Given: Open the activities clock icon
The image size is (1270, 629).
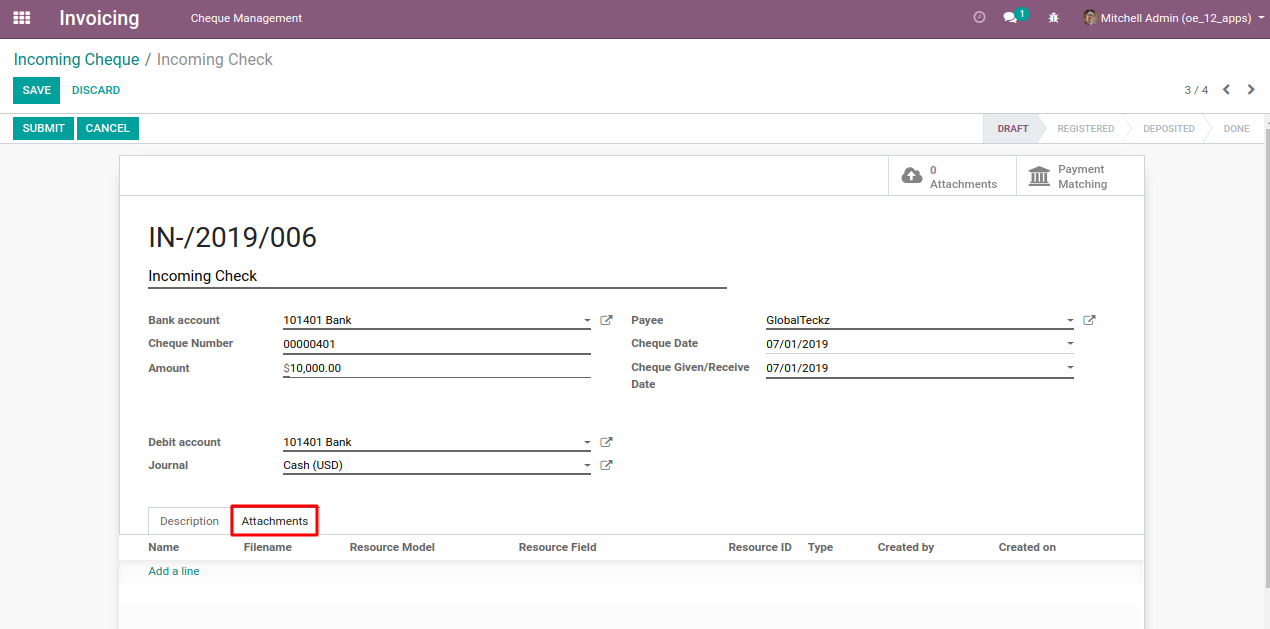Looking at the screenshot, I should [x=979, y=18].
